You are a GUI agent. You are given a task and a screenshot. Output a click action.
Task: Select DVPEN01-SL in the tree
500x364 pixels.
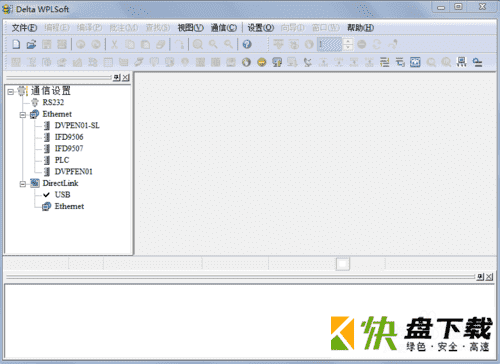point(77,125)
